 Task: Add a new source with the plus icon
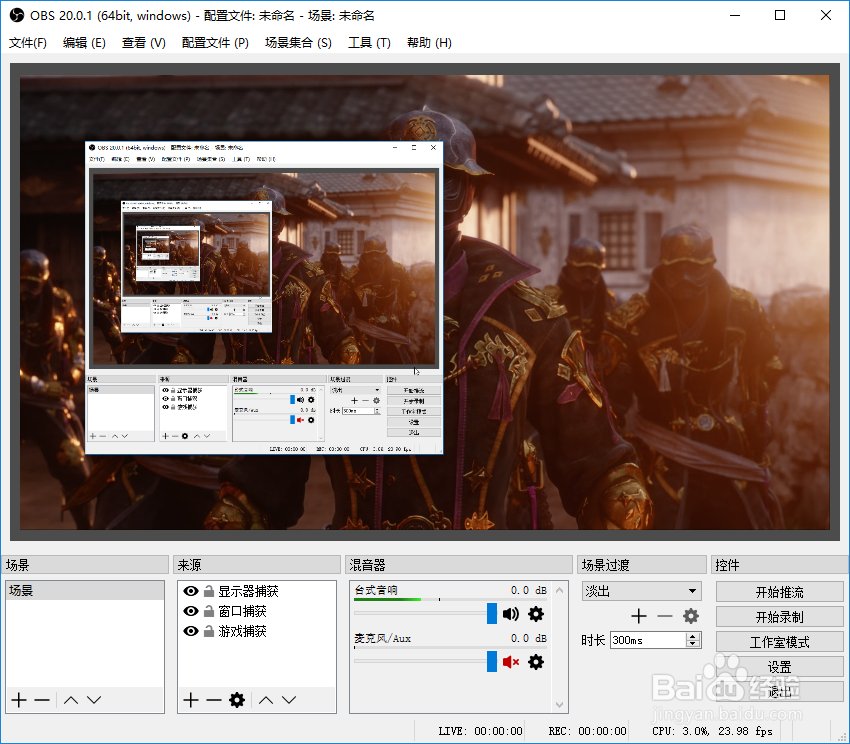click(189, 700)
